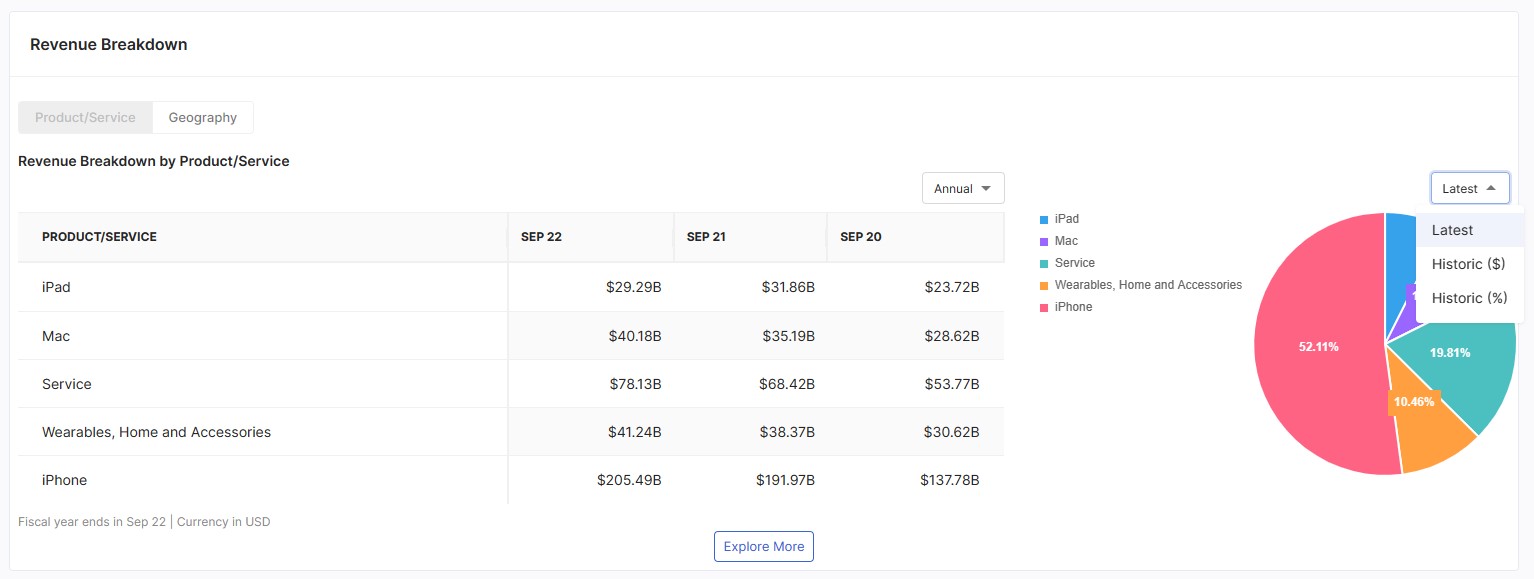Screen dimensions: 1534x579
Task: Click the $29.29B iPad value
Action: point(634,287)
